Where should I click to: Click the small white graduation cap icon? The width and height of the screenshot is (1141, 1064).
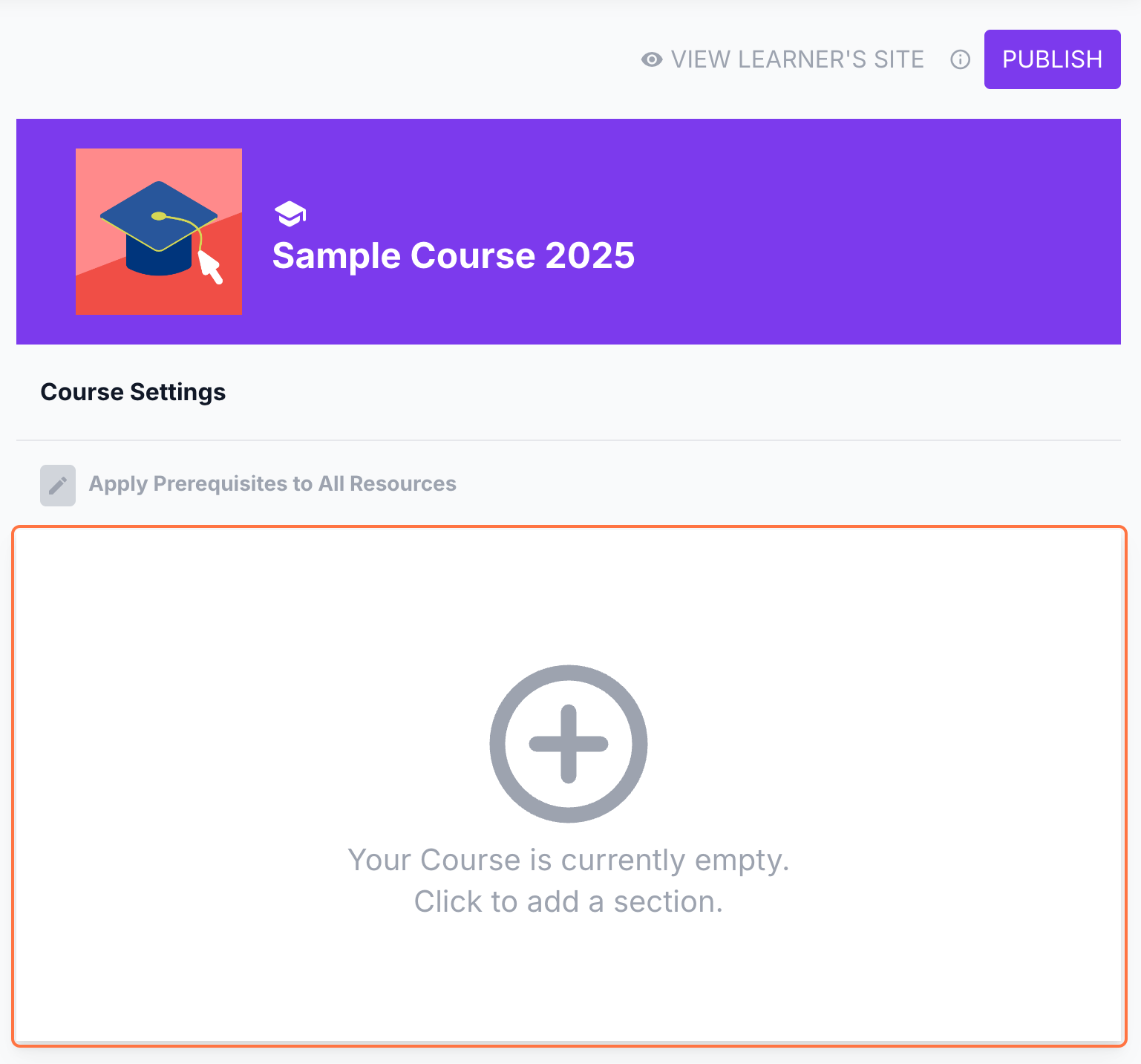coord(290,214)
